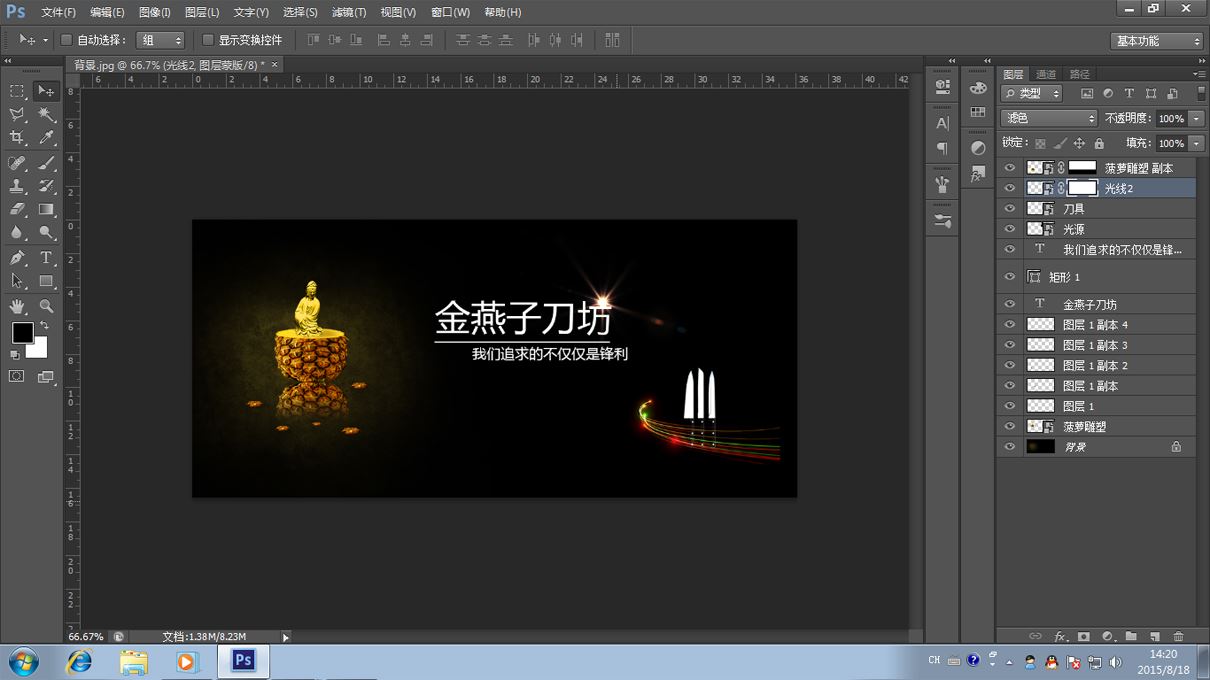The image size is (1210, 680).
Task: Select the Eyedropper tool
Action: pos(46,138)
